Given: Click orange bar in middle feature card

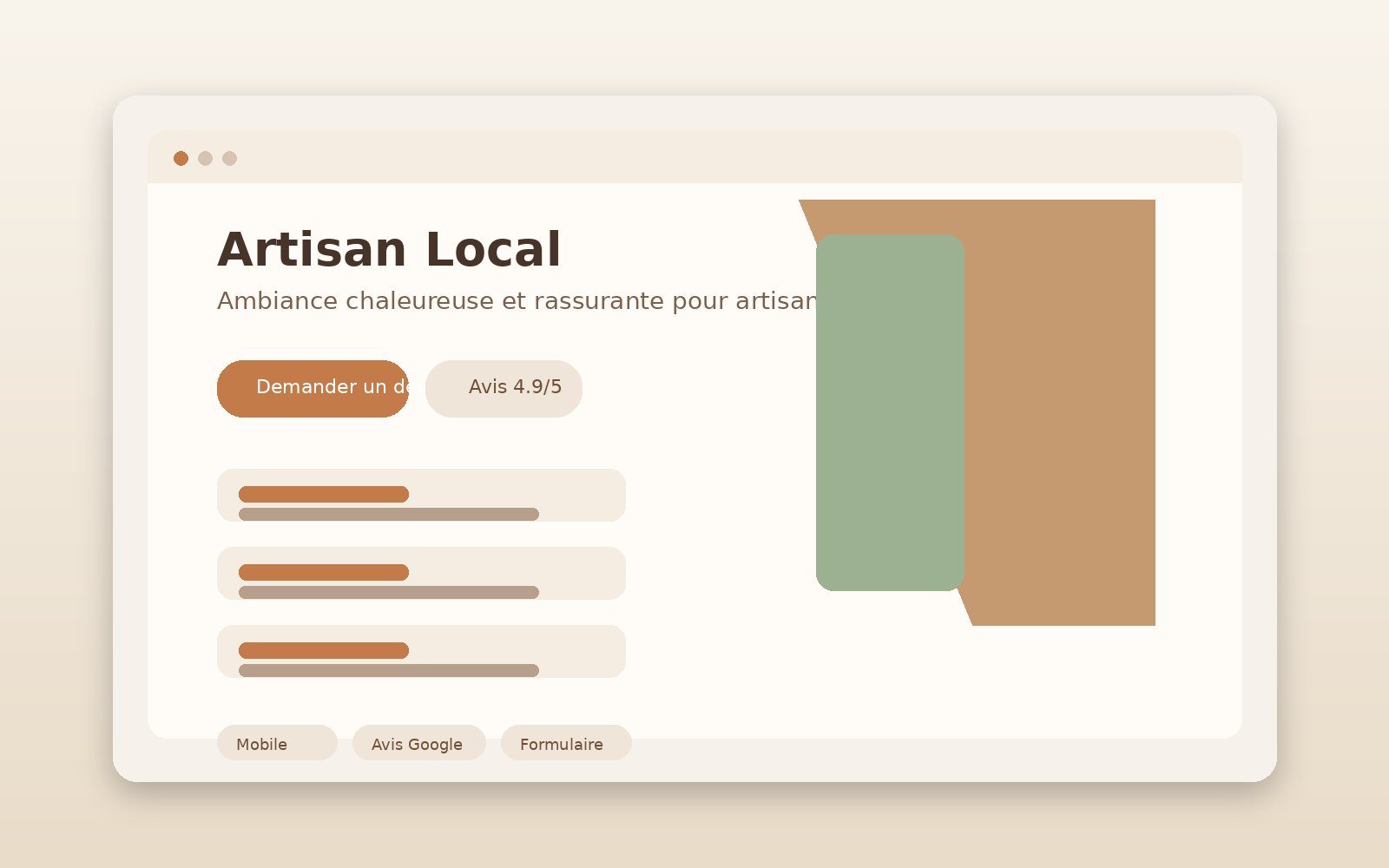Looking at the screenshot, I should point(323,572).
